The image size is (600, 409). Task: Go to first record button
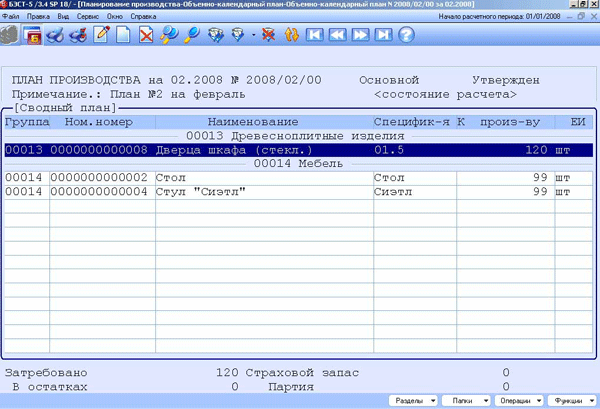pyautogui.click(x=315, y=35)
